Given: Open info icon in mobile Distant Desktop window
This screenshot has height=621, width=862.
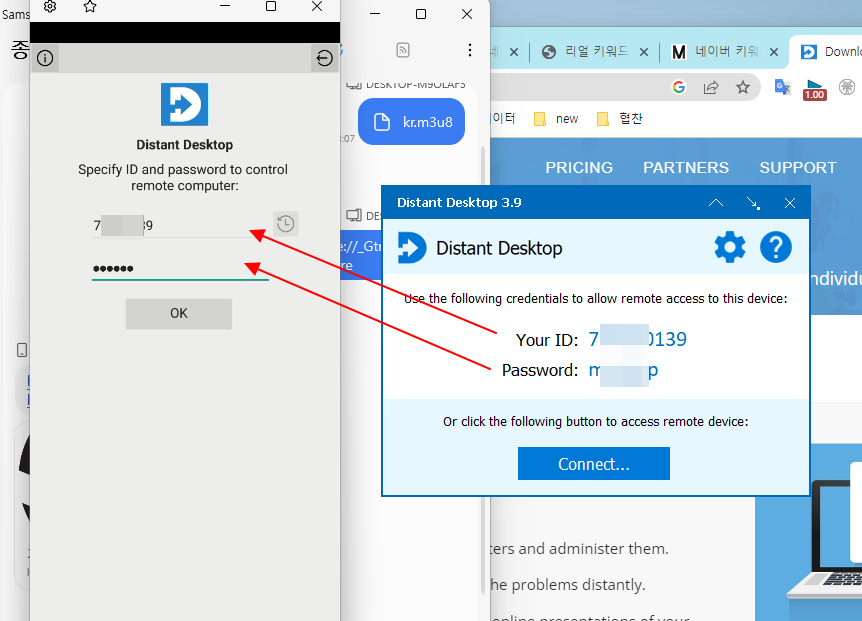Looking at the screenshot, I should [45, 58].
